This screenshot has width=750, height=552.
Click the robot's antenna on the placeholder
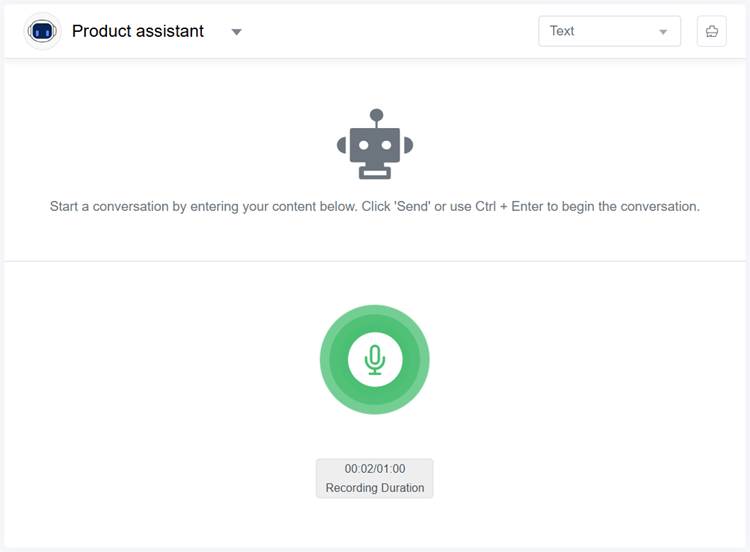375,117
